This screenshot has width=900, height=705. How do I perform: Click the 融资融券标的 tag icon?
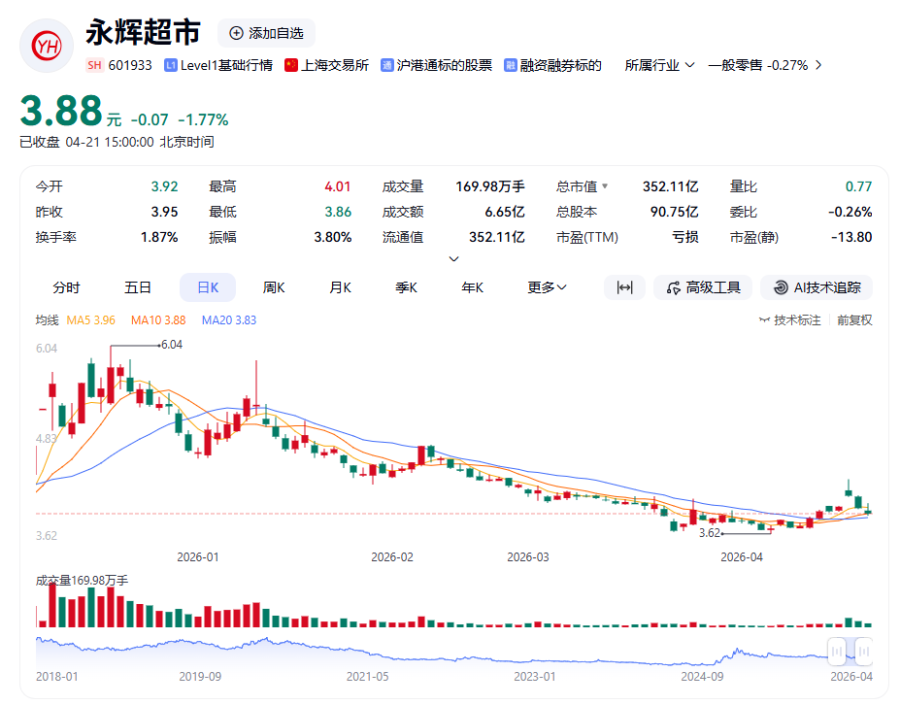tap(510, 65)
